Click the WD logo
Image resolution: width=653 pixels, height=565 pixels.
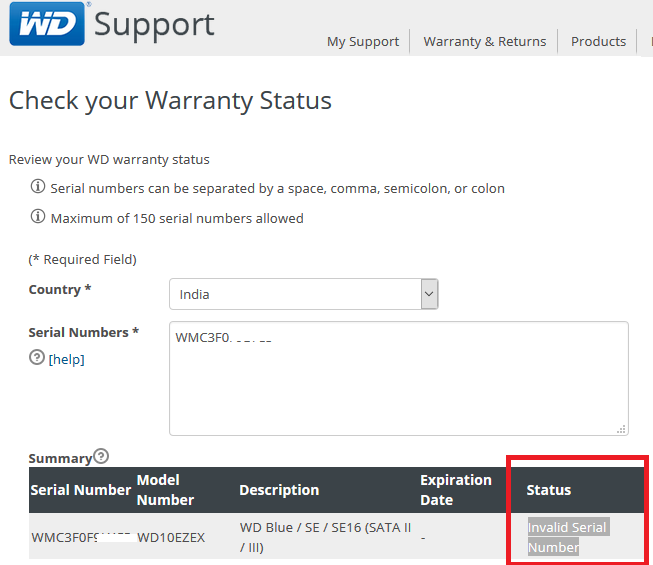(x=47, y=24)
